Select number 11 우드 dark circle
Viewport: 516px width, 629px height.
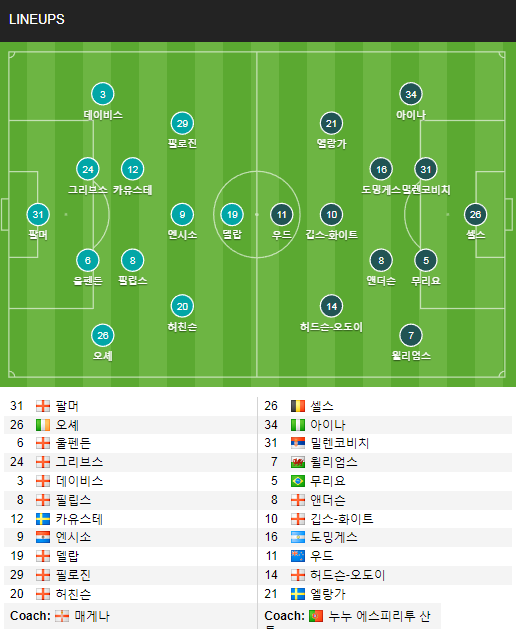[x=282, y=215]
